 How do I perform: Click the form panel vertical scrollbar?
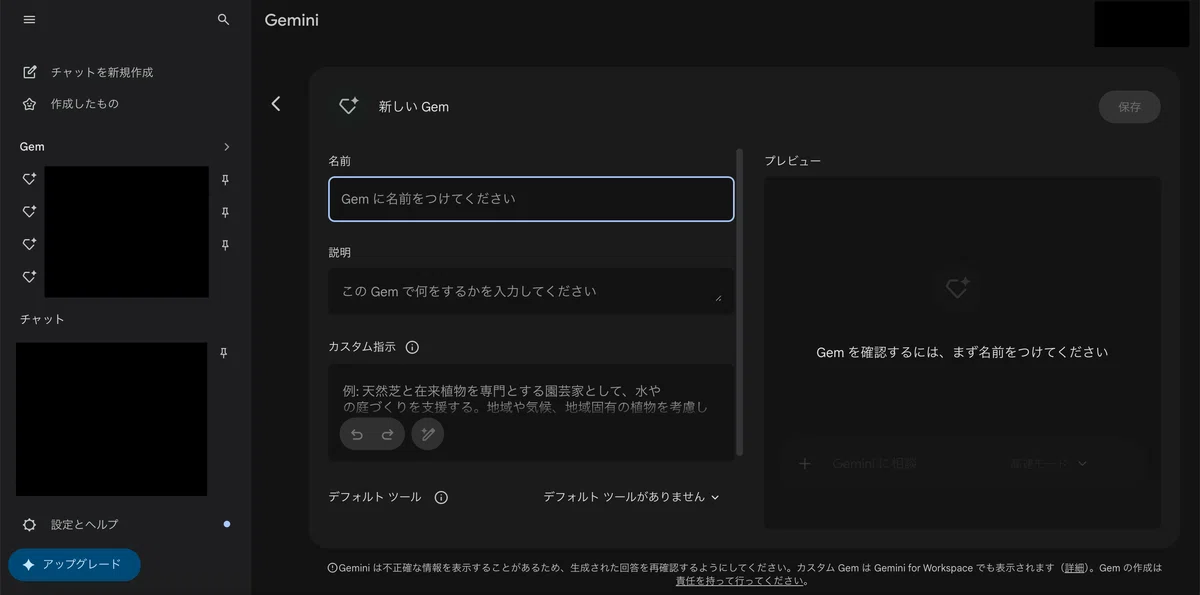740,302
